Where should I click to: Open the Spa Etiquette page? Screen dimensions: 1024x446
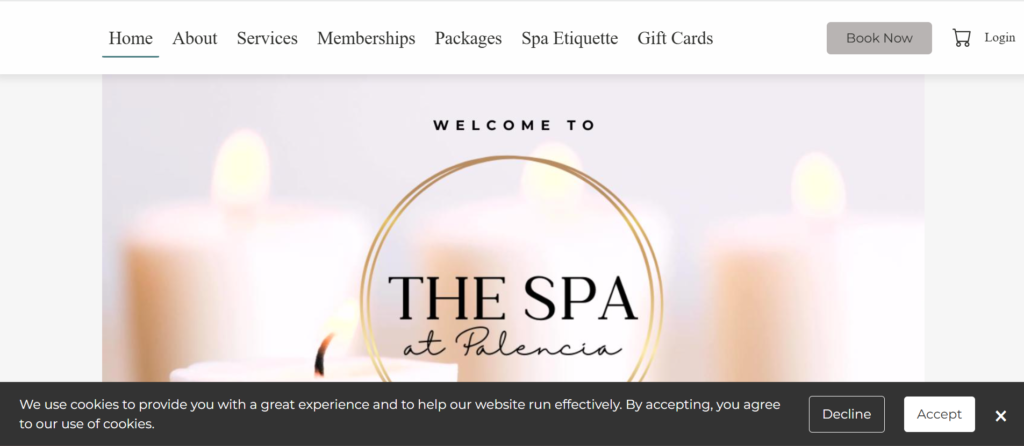click(x=569, y=39)
